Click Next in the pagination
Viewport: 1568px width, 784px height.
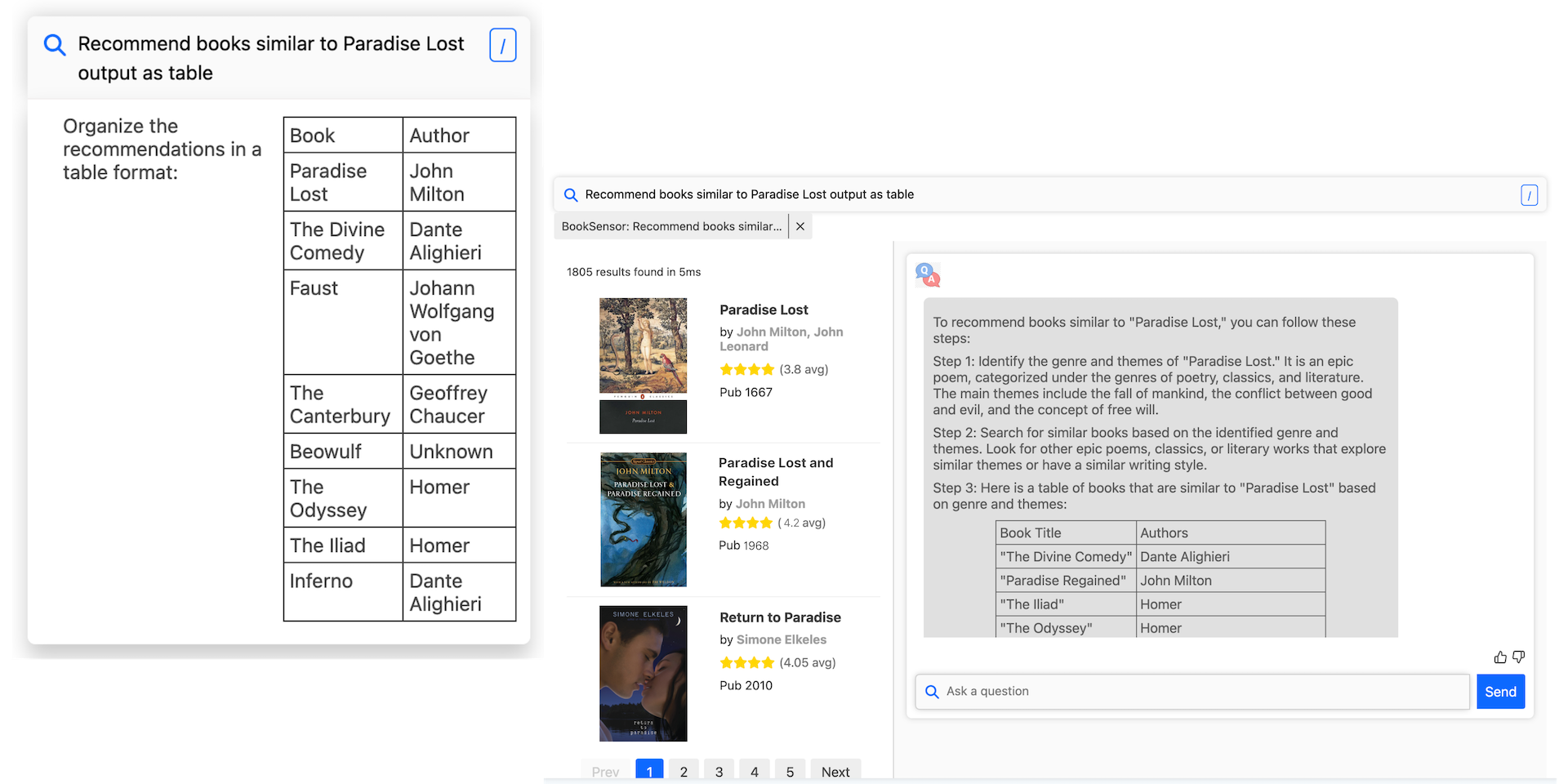tap(835, 771)
